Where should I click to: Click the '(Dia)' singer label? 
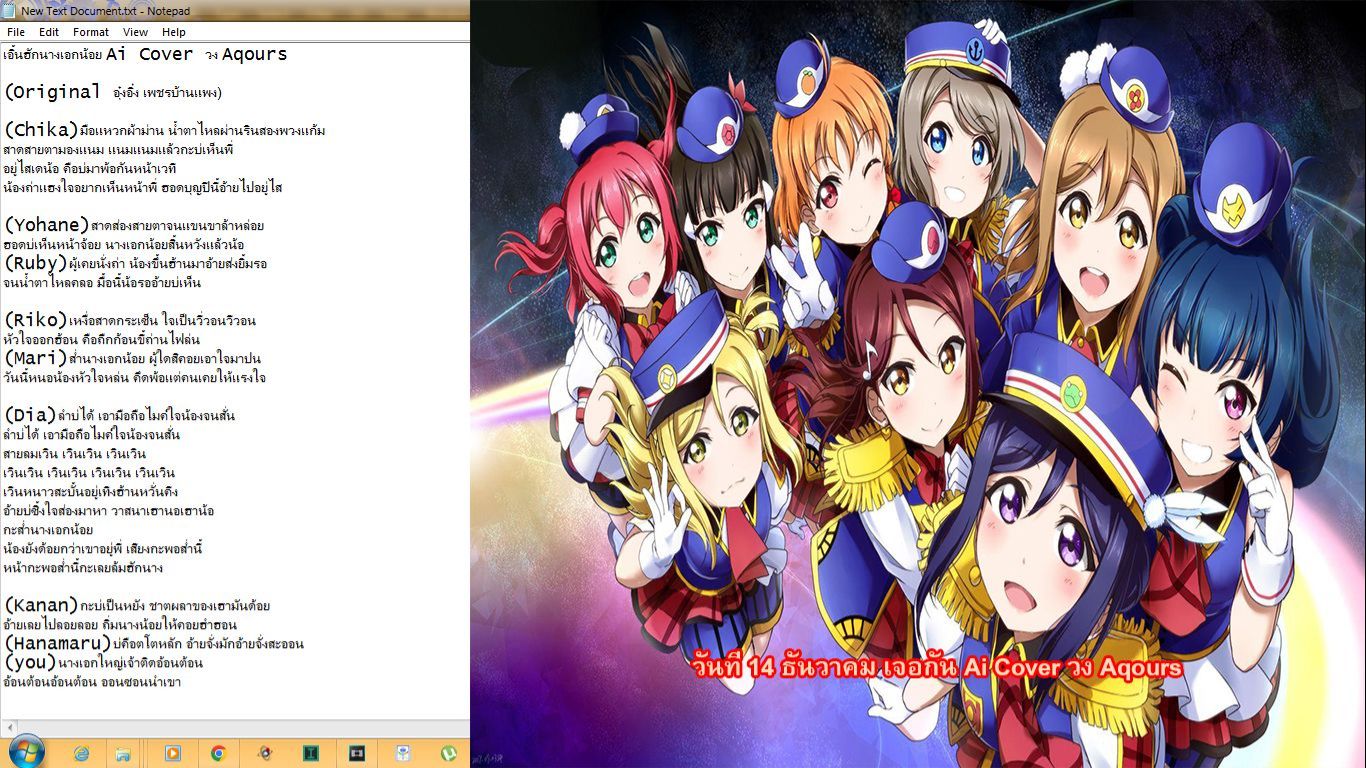click(x=30, y=415)
